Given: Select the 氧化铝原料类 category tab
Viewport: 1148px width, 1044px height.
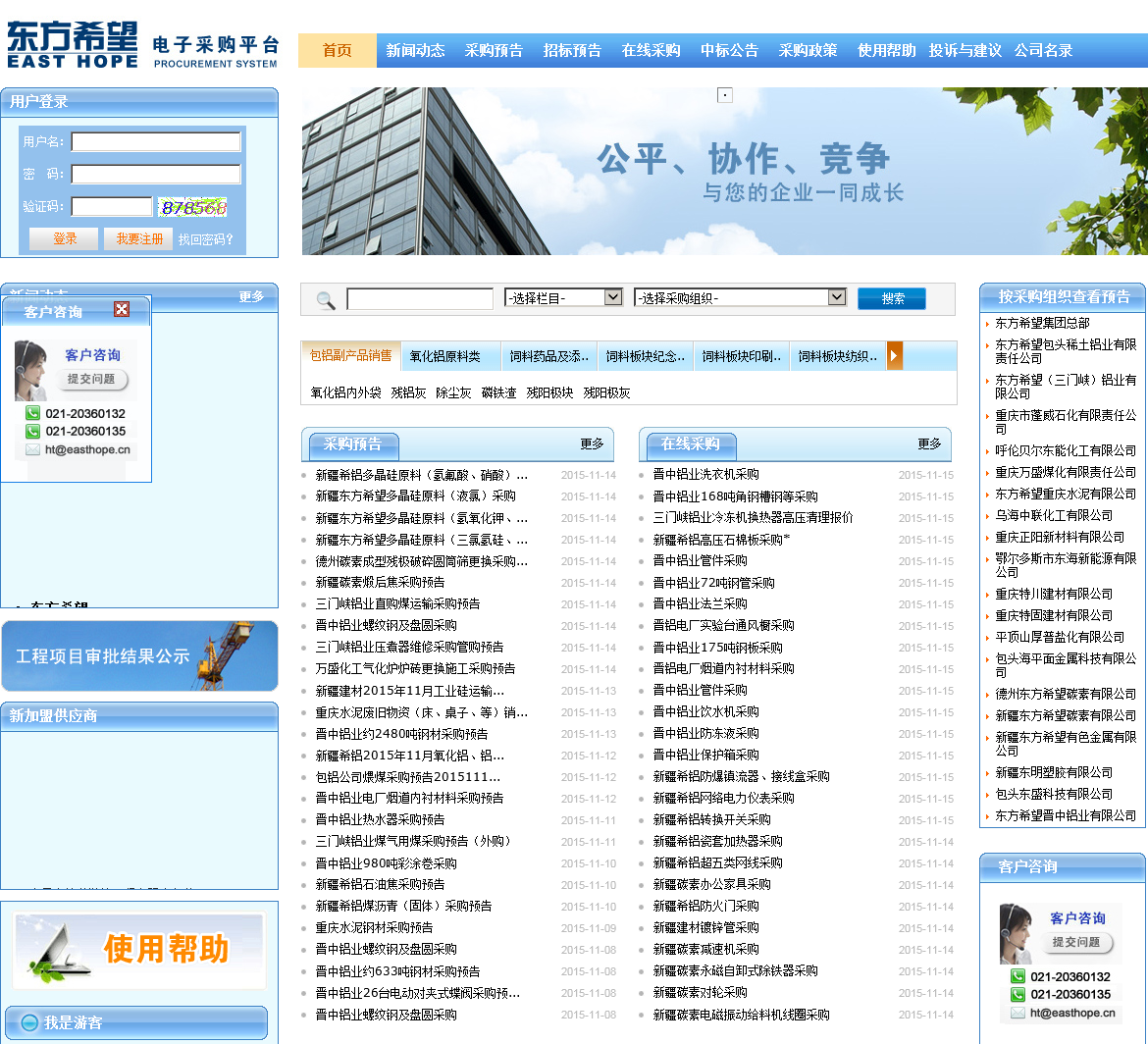Looking at the screenshot, I should coord(445,356).
